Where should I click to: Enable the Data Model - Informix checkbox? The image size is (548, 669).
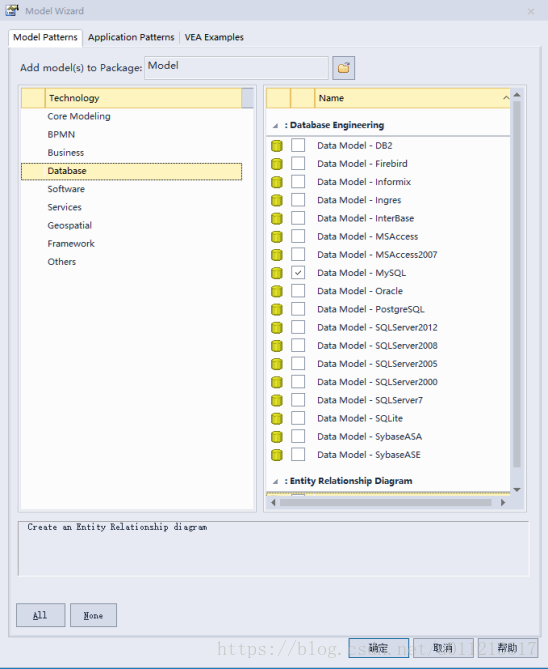(298, 181)
